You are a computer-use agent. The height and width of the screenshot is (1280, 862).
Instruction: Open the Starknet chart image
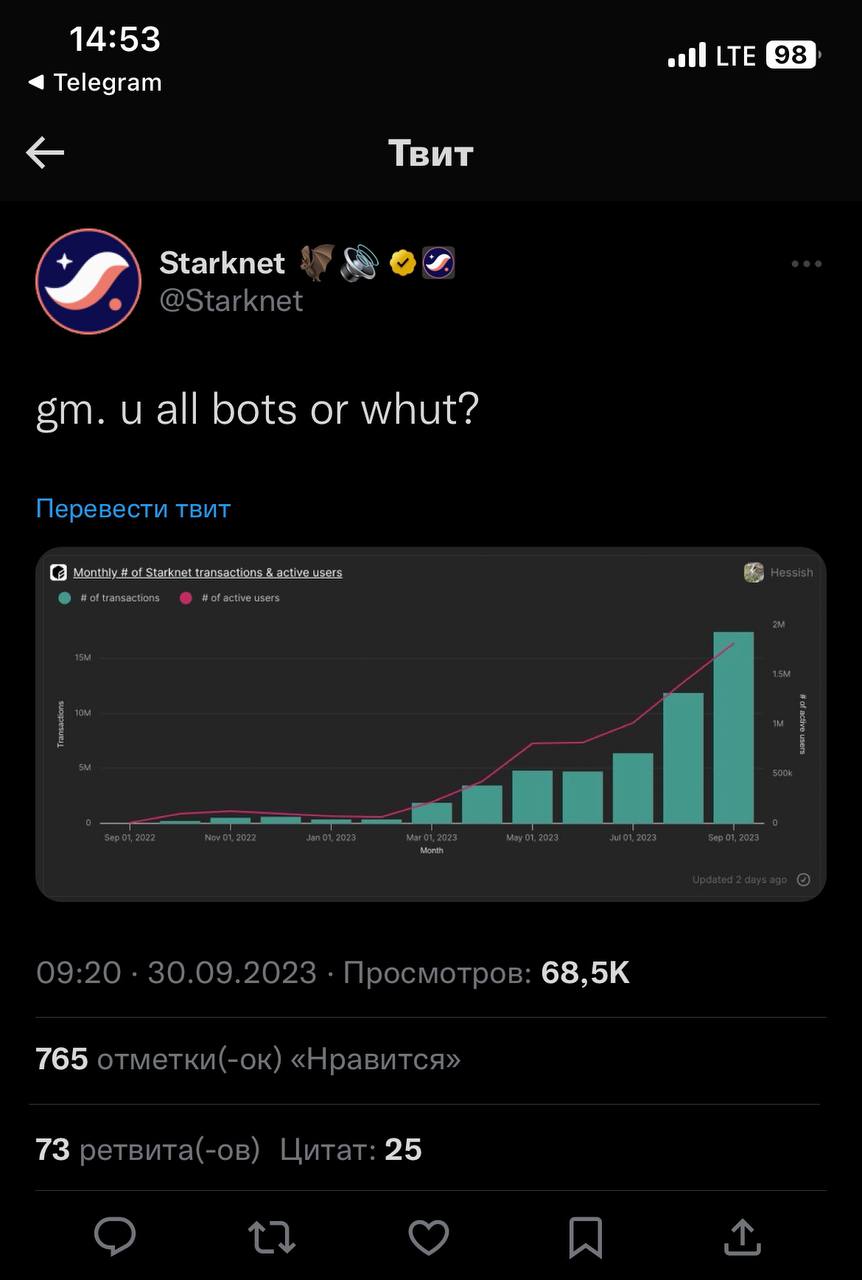pos(430,724)
